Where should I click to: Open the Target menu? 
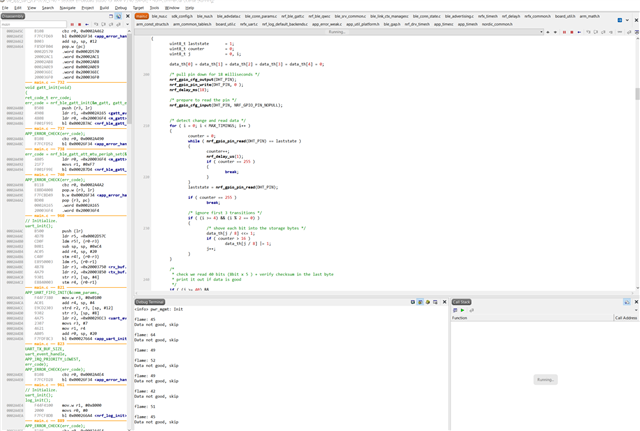(138, 8)
